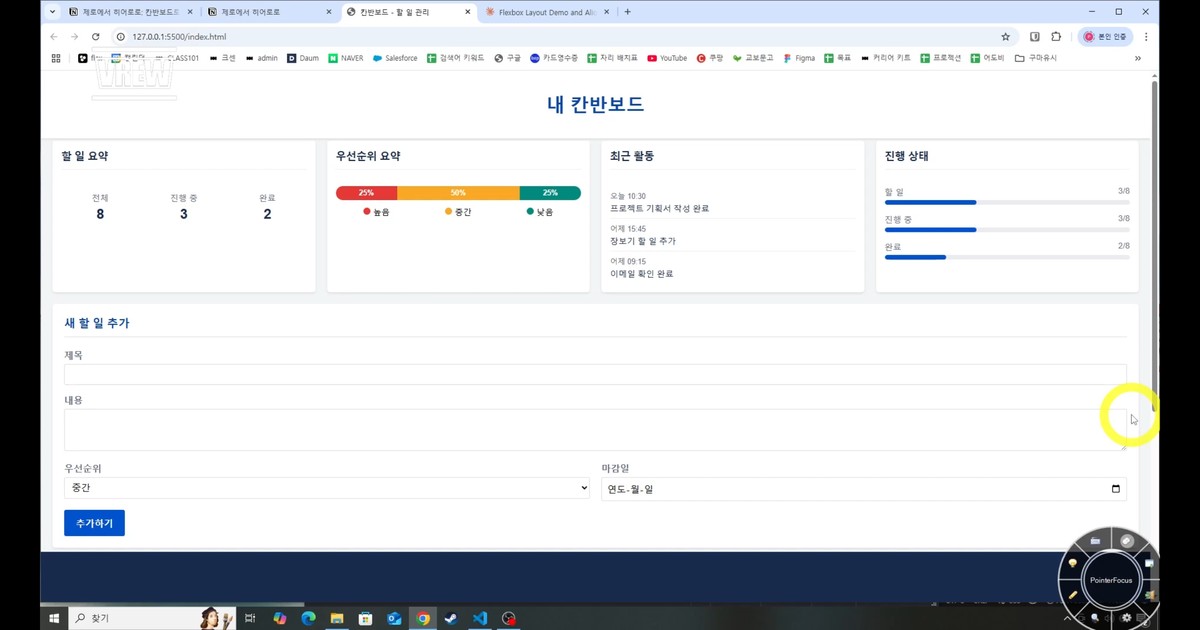The width and height of the screenshot is (1200, 630).
Task: Select the keyboard display tool in PointerFocus
Action: pyautogui.click(x=1095, y=540)
